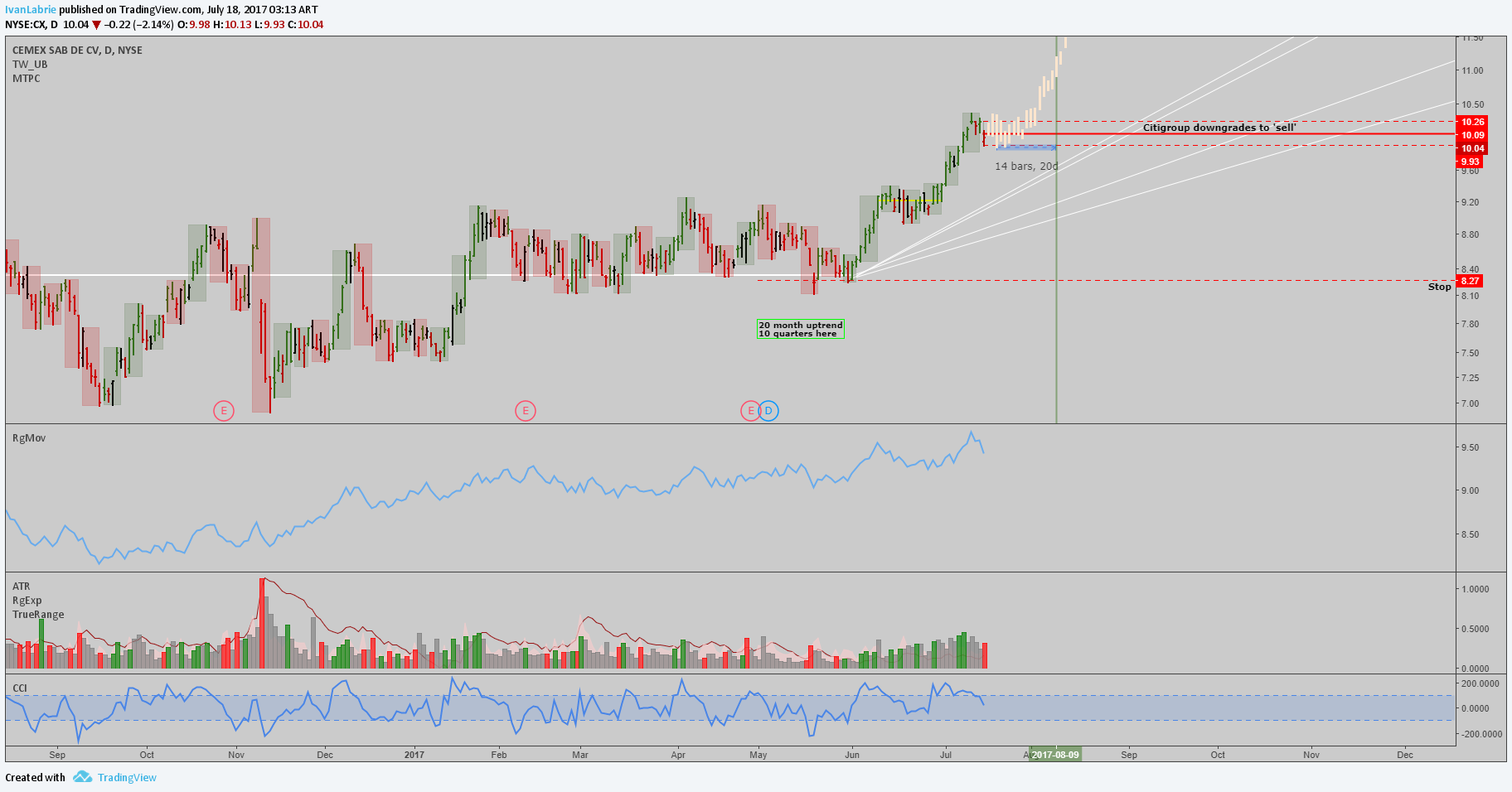Click the 1.0000 ATR scale value
This screenshot has height=792, width=1512.
[x=1476, y=590]
